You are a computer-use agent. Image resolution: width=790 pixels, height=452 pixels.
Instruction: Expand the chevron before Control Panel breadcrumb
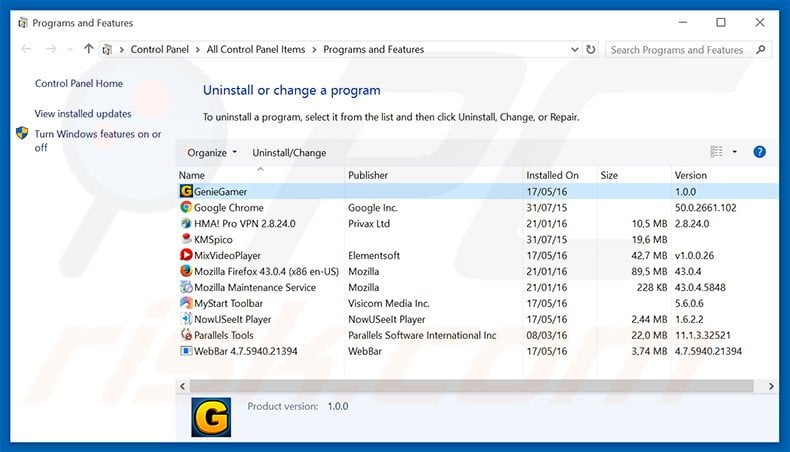pyautogui.click(x=121, y=49)
